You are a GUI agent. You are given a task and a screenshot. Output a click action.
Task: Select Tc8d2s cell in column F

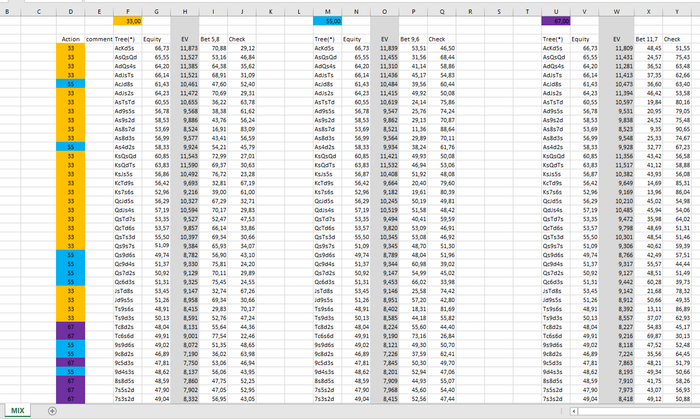coord(128,327)
